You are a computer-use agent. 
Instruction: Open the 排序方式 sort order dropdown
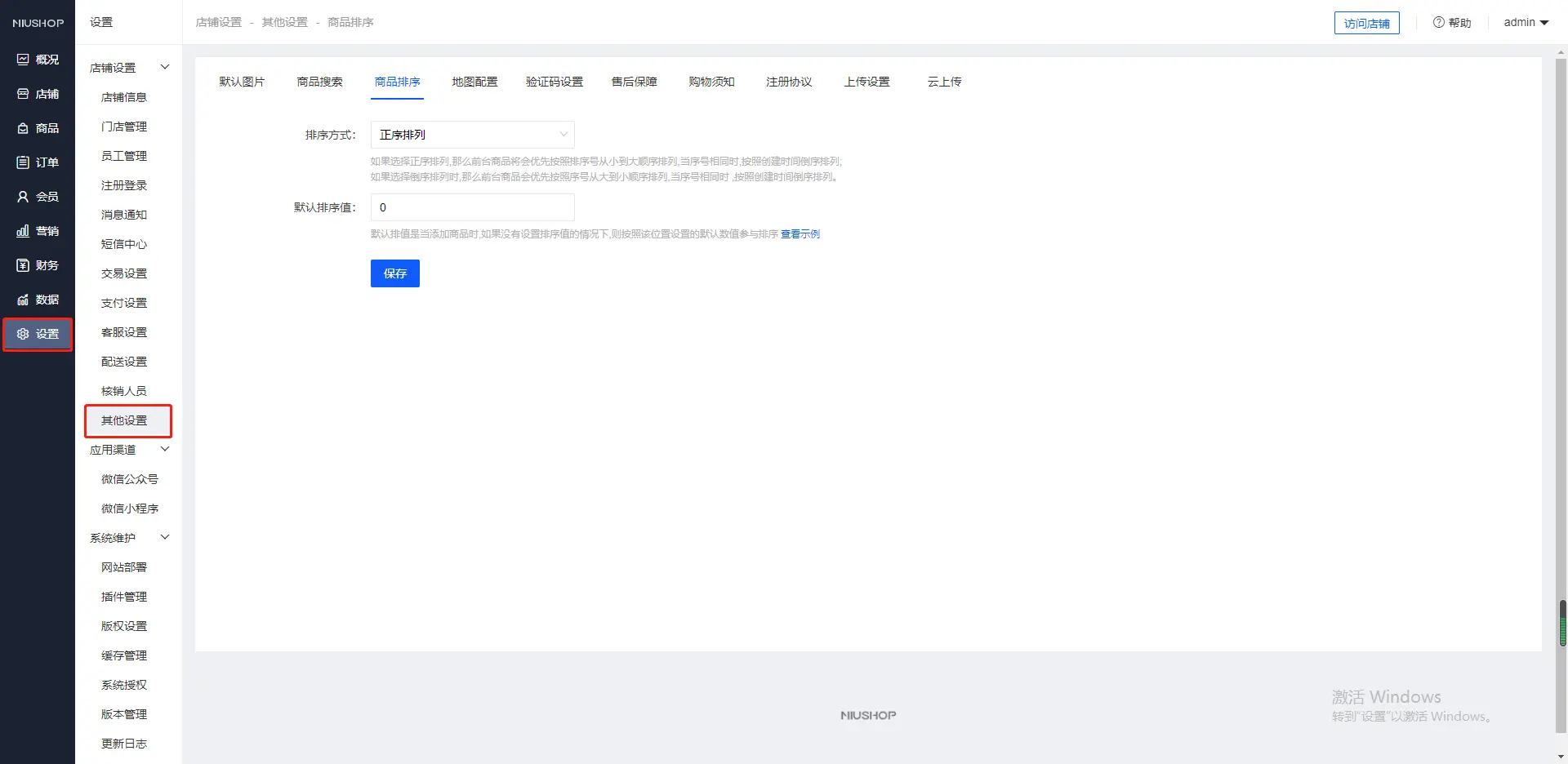472,135
